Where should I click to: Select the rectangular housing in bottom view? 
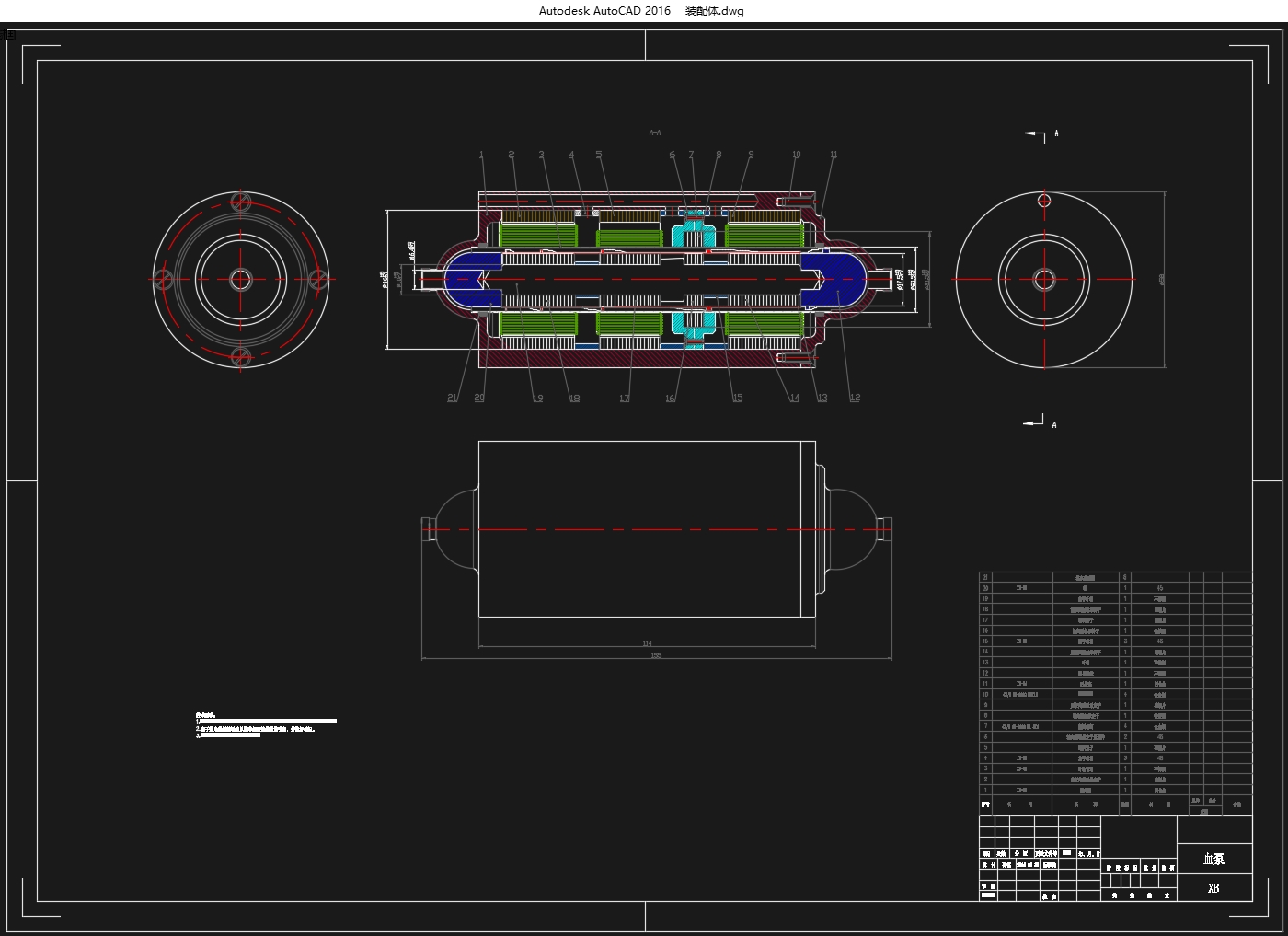pos(647,528)
